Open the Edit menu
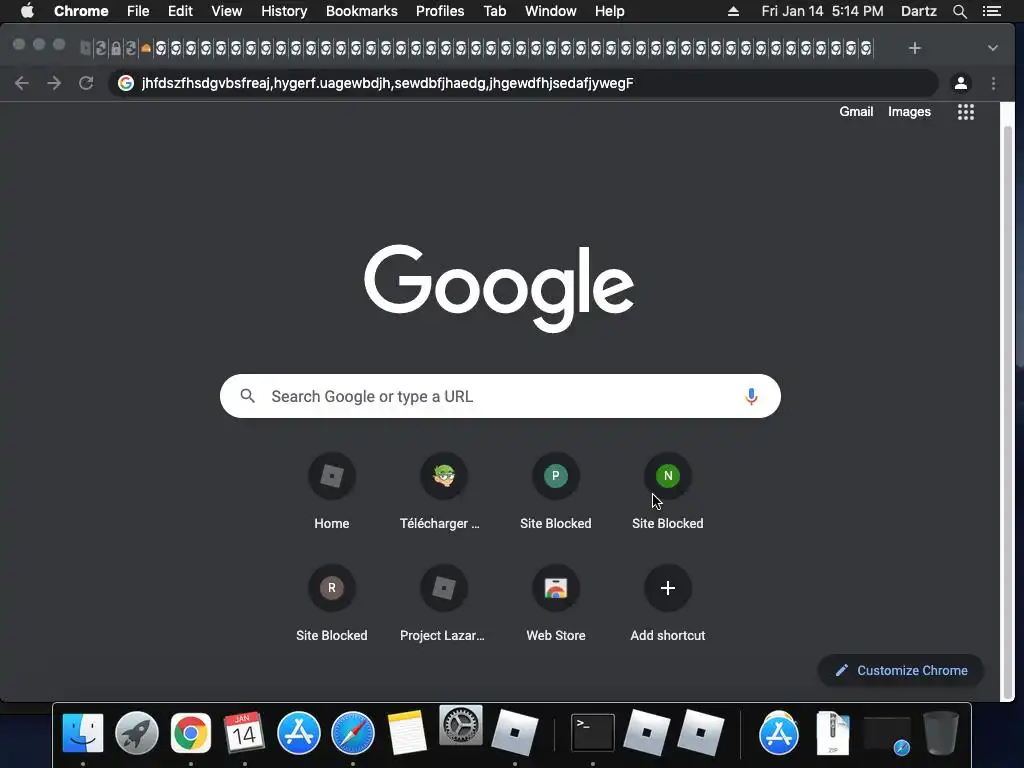The height and width of the screenshot is (768, 1024). [180, 11]
